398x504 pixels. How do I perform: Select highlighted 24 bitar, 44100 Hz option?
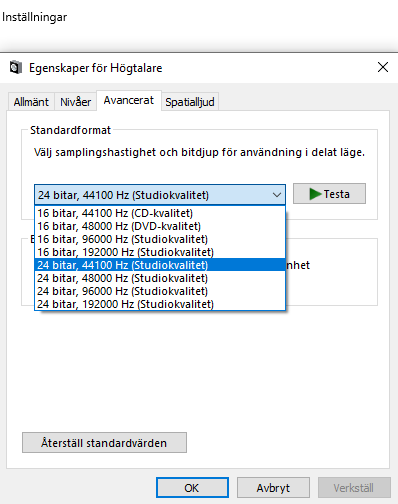[160, 265]
